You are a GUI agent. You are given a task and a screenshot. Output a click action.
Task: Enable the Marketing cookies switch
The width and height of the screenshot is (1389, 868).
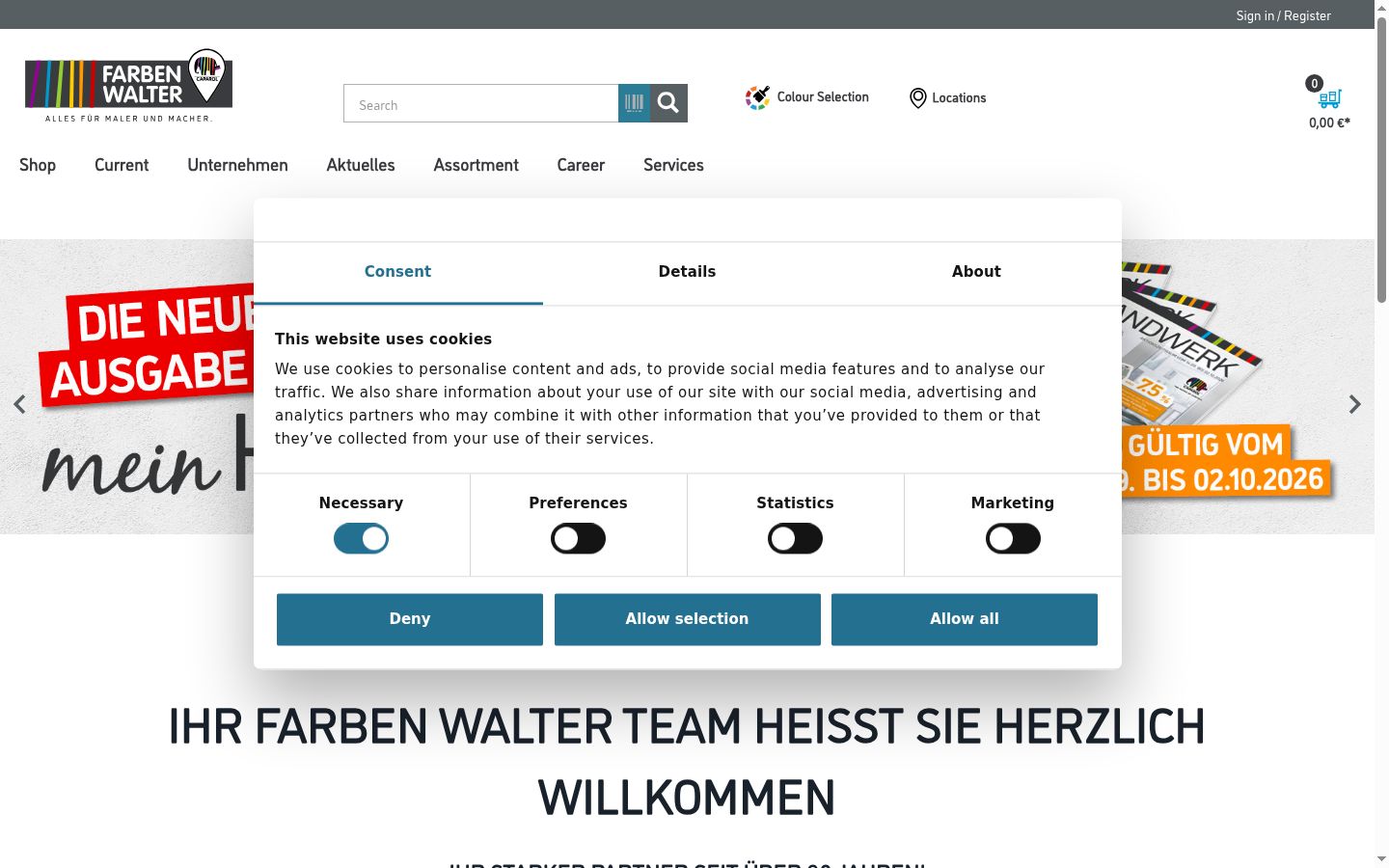coord(1013,538)
